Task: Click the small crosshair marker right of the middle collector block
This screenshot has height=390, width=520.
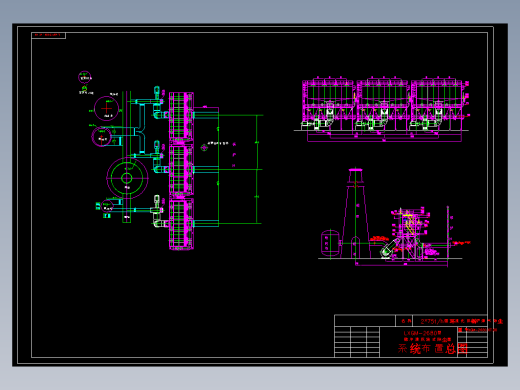Action: pos(204,147)
